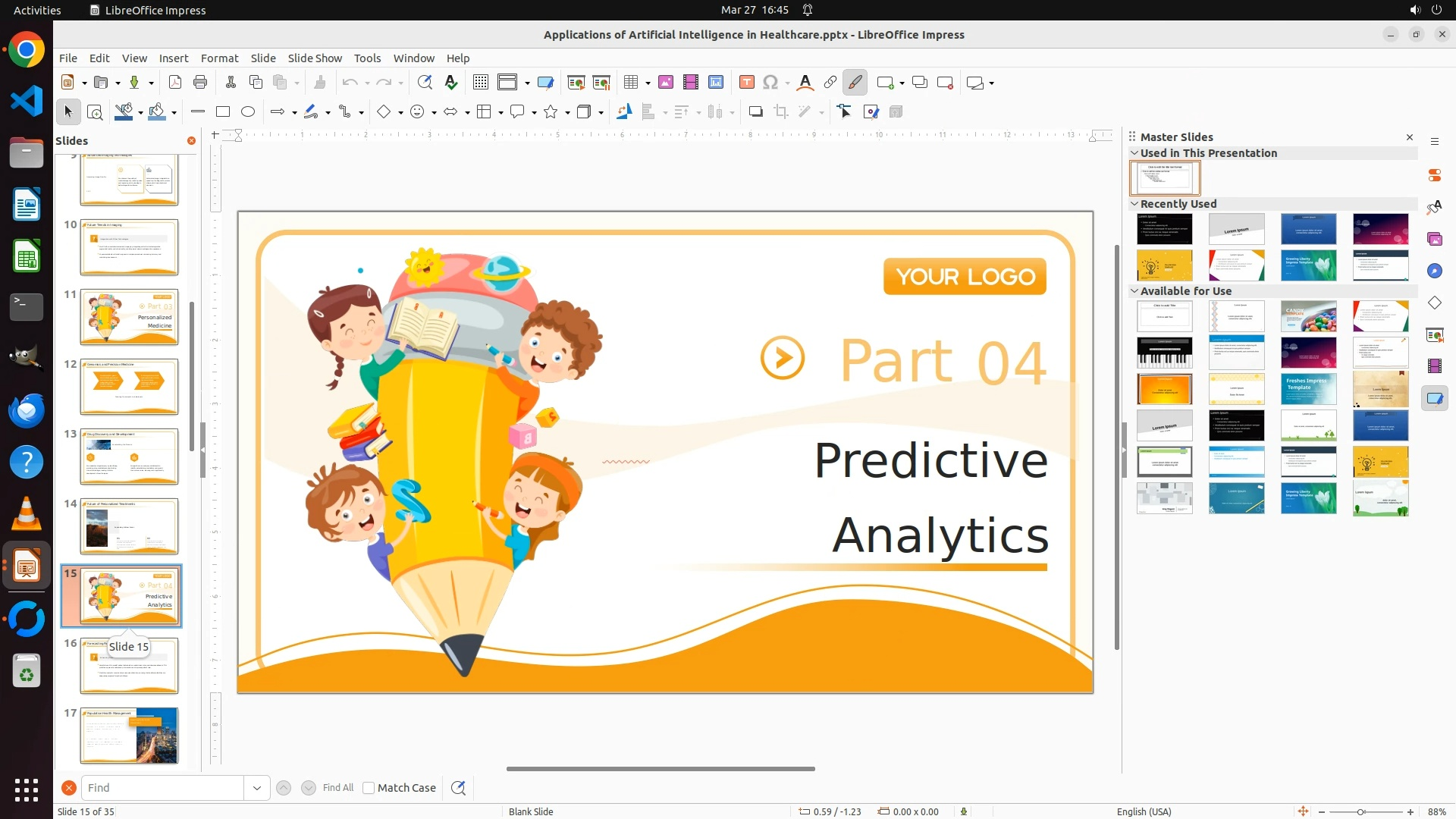Click the Crop Image tool icon
Screen dimensions: 1456x819
[781, 112]
